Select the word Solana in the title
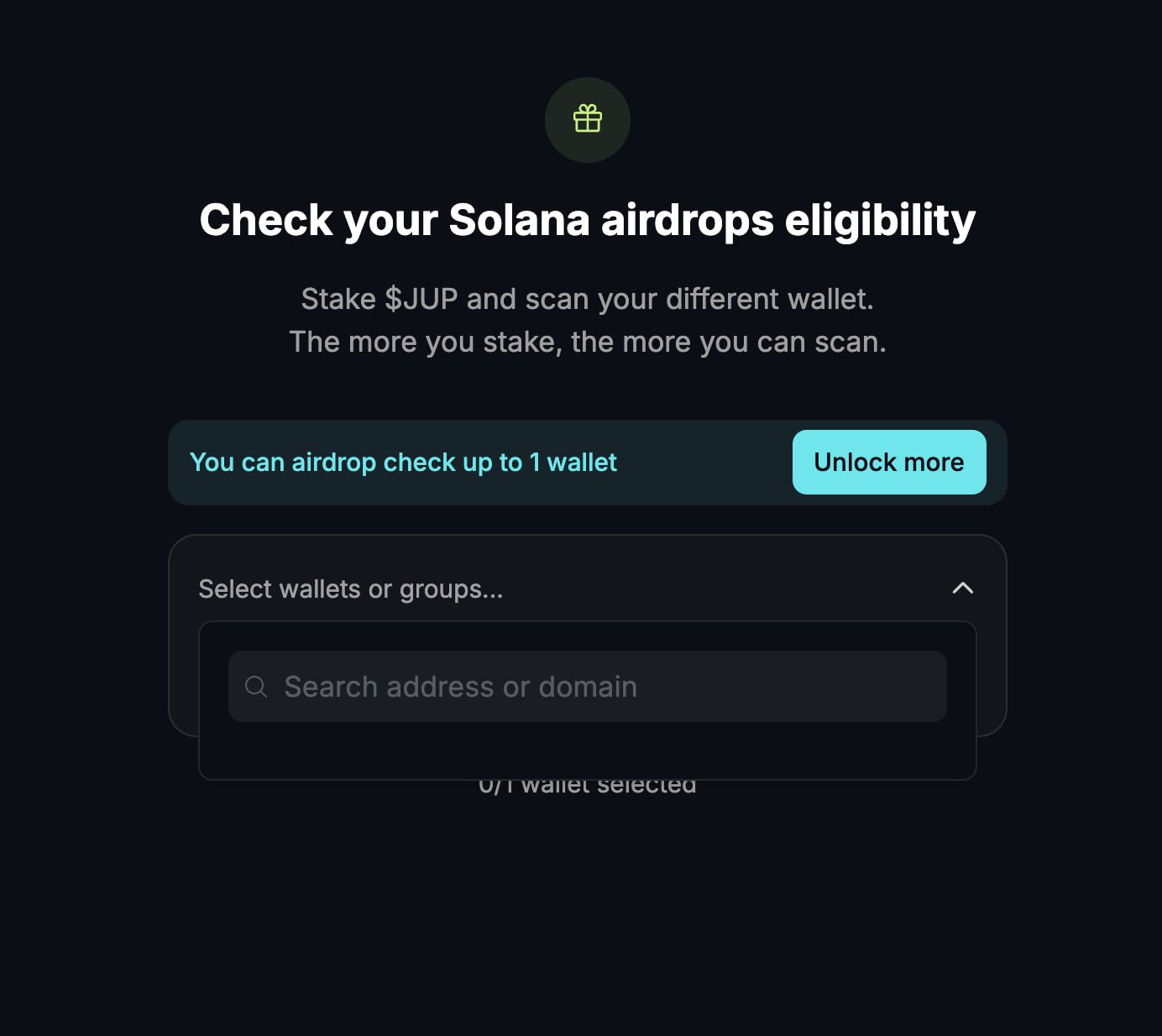 click(519, 220)
